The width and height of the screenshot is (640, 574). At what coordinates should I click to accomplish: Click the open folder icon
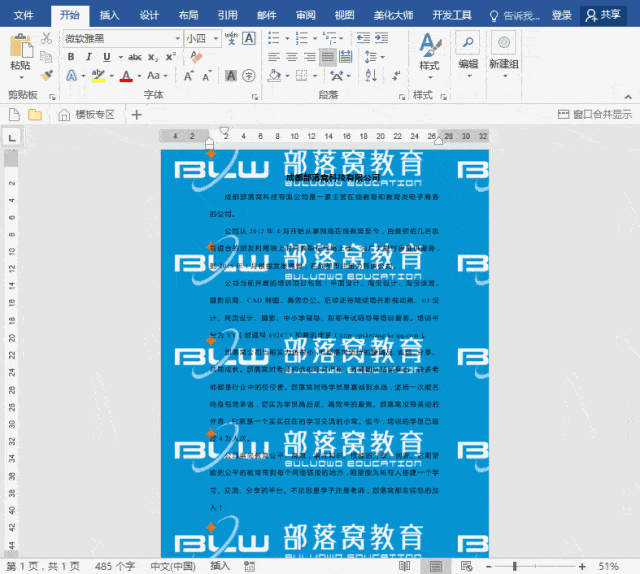click(x=35, y=115)
